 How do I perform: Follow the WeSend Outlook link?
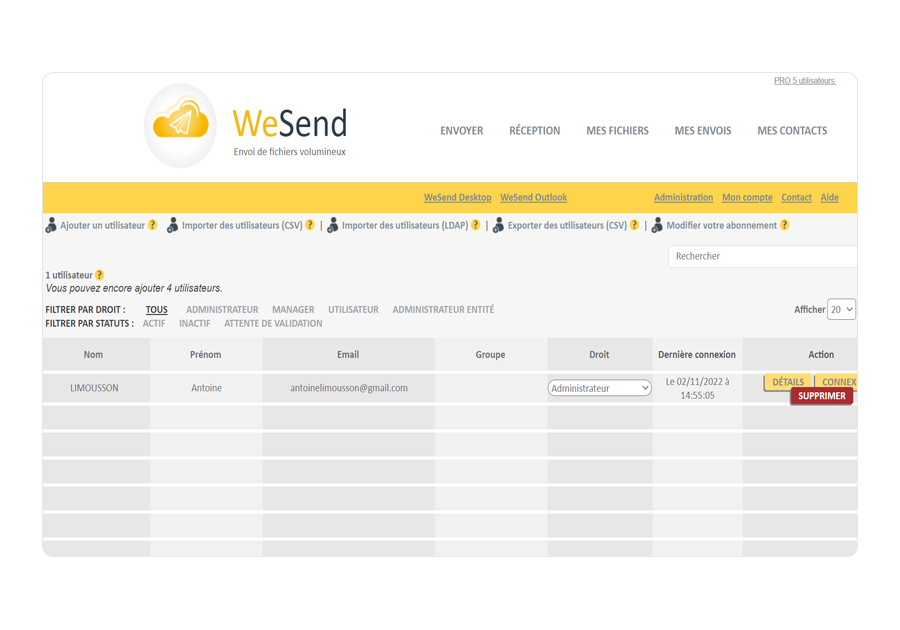pyautogui.click(x=533, y=197)
